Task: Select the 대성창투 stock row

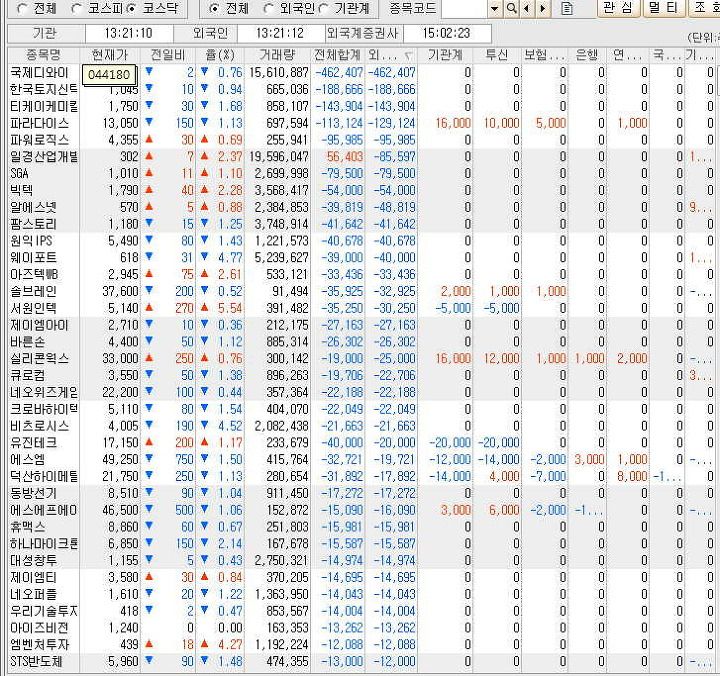Action: point(360,560)
